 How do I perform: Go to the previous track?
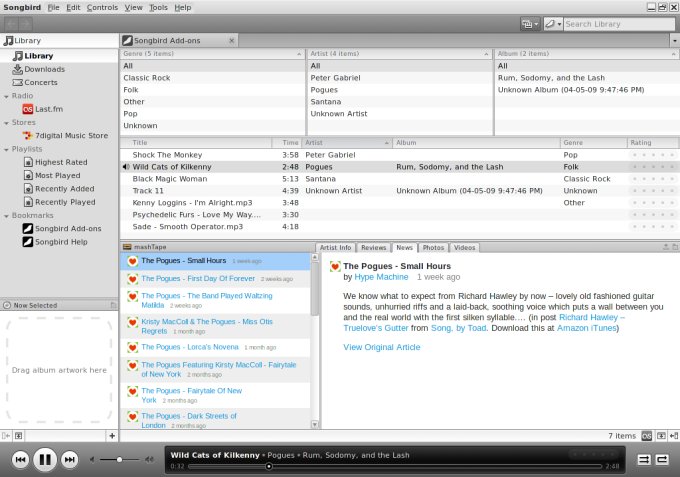(x=20, y=459)
